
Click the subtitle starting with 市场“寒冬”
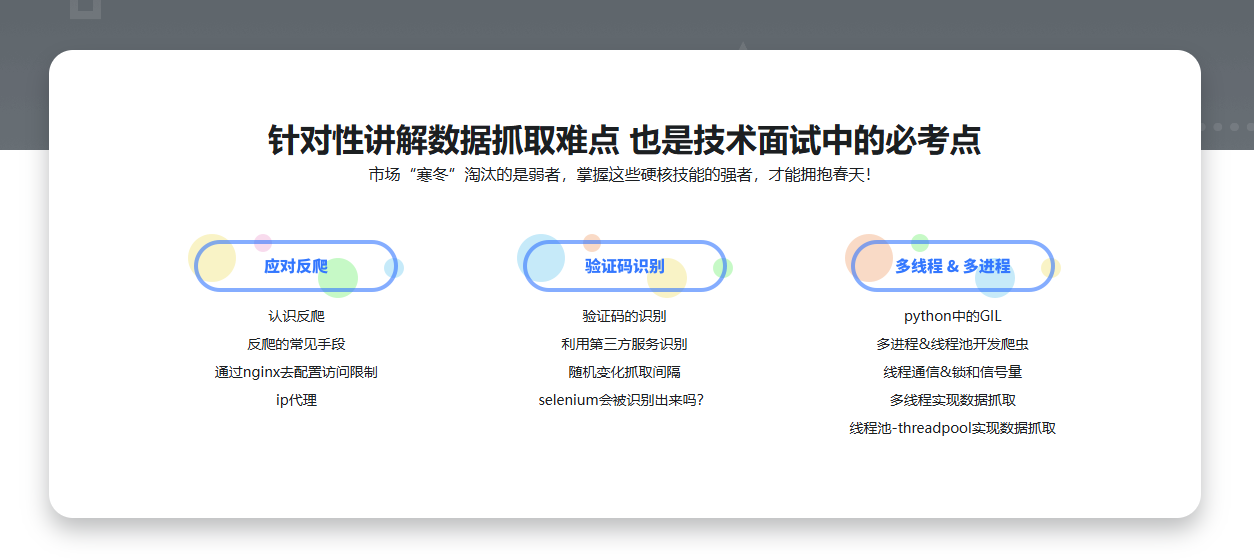point(624,175)
